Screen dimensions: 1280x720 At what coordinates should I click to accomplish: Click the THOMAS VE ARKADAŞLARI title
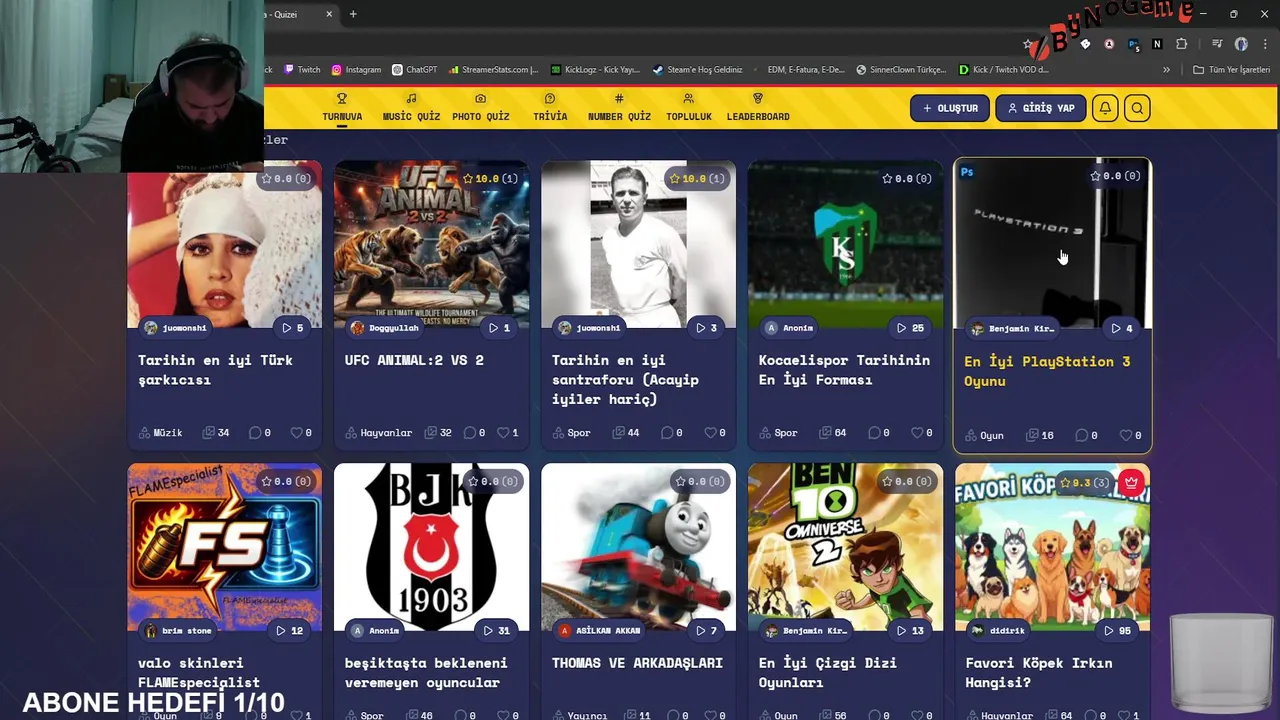tap(637, 663)
